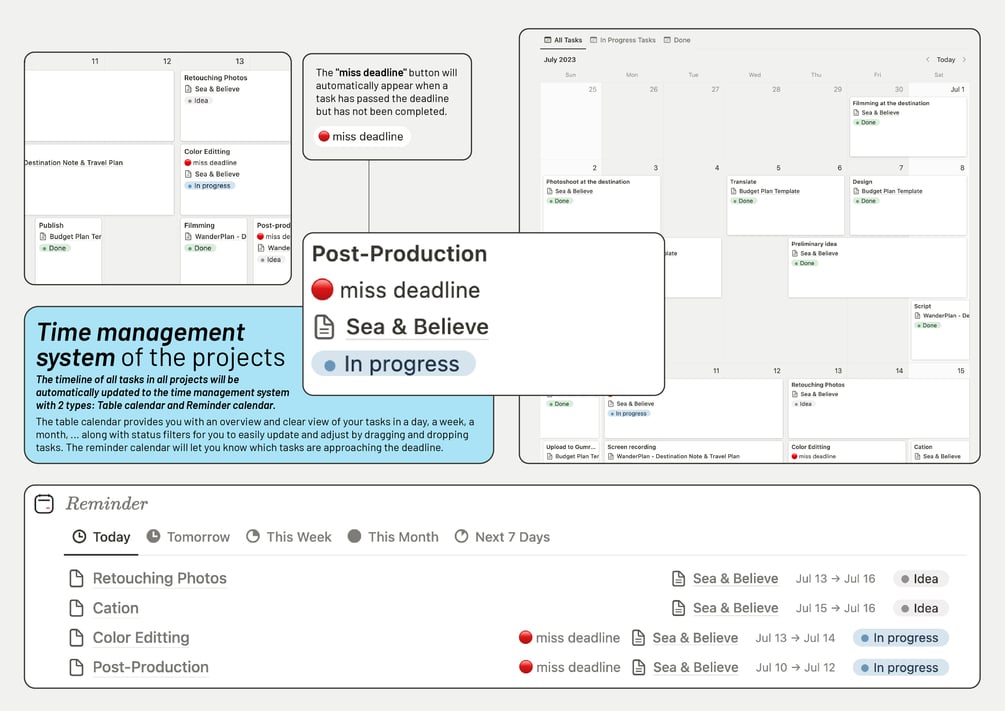
Task: Click document icon beside Sea & Believe in Cation row
Action: point(678,608)
